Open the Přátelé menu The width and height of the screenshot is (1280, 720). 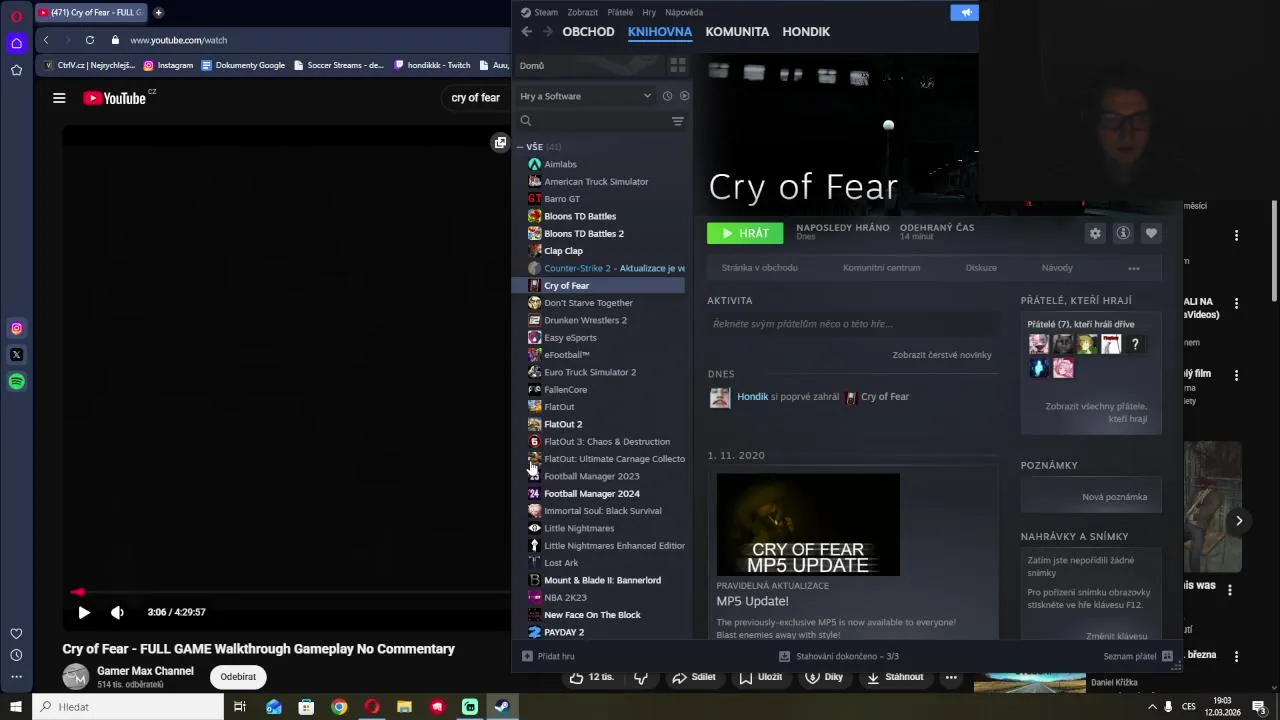[620, 12]
